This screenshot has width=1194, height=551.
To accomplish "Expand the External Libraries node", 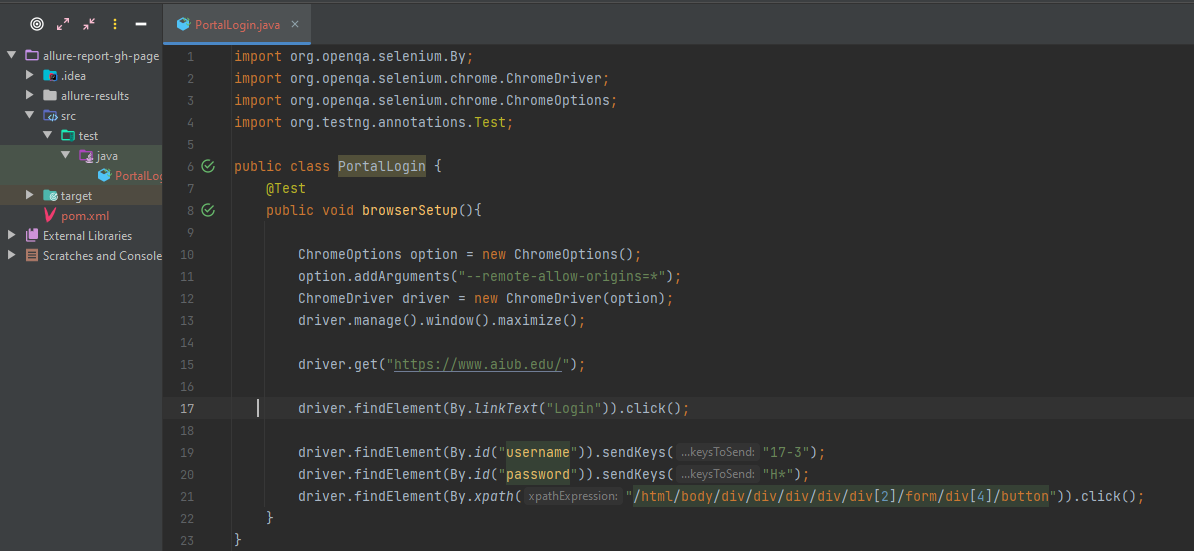I will [11, 235].
